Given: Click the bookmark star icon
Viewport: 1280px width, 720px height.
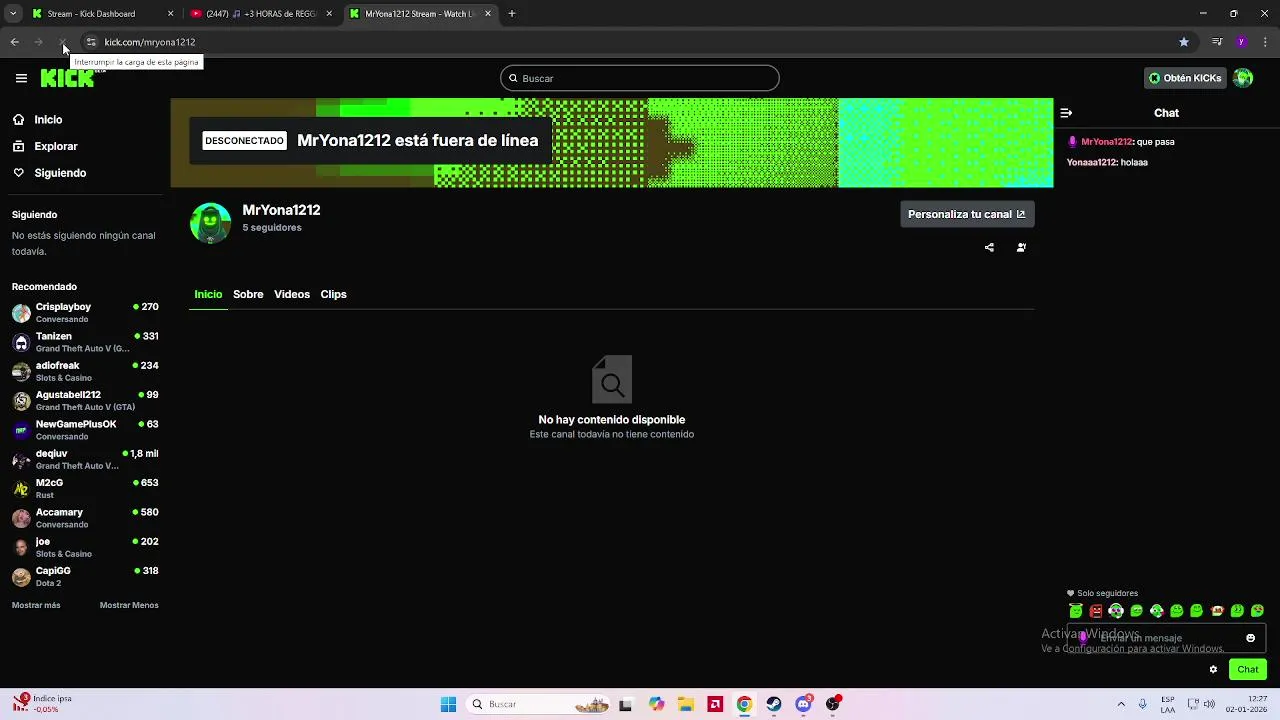Looking at the screenshot, I should 1184,42.
